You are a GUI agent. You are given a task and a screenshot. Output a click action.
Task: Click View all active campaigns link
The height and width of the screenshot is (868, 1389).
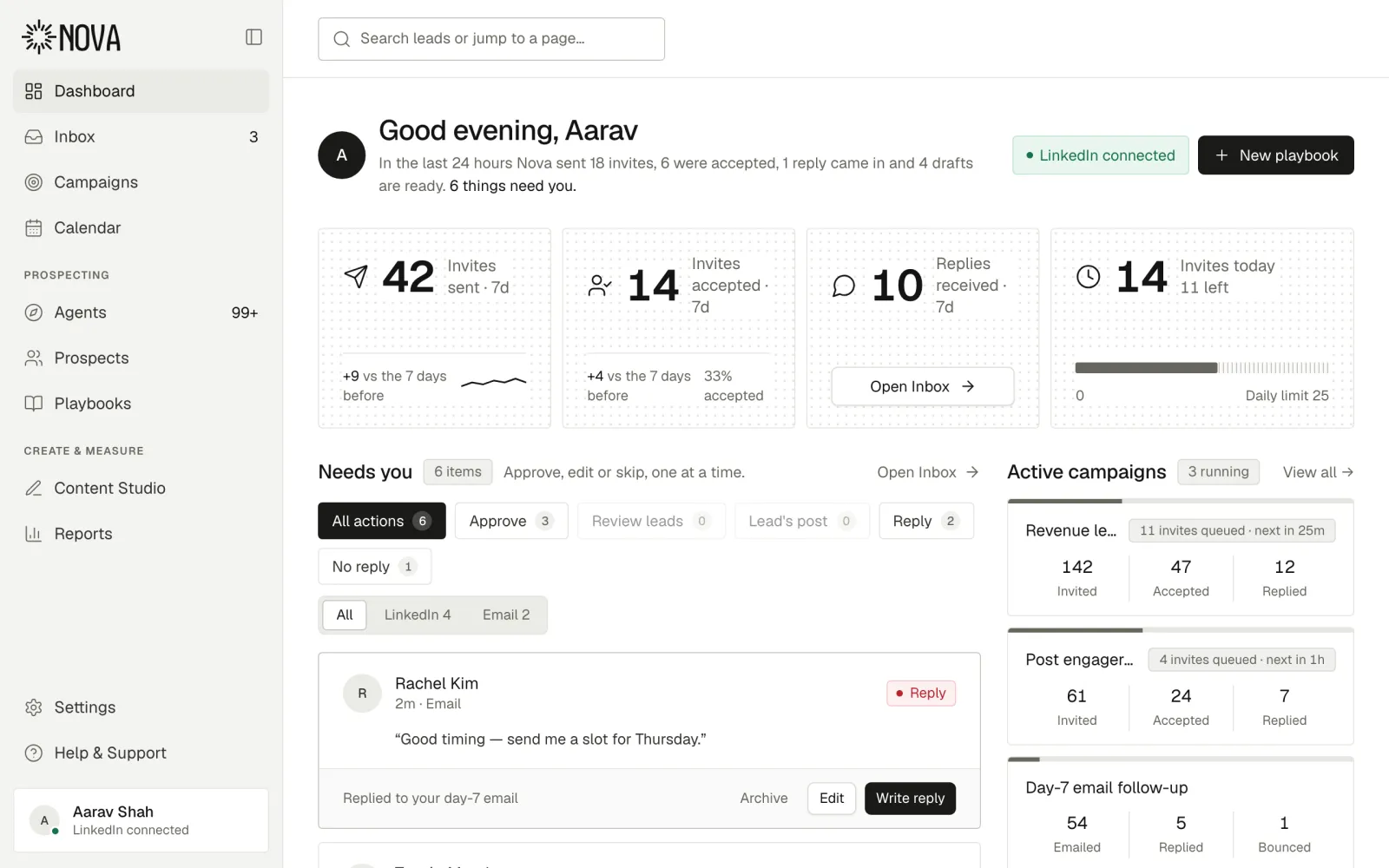[1318, 472]
